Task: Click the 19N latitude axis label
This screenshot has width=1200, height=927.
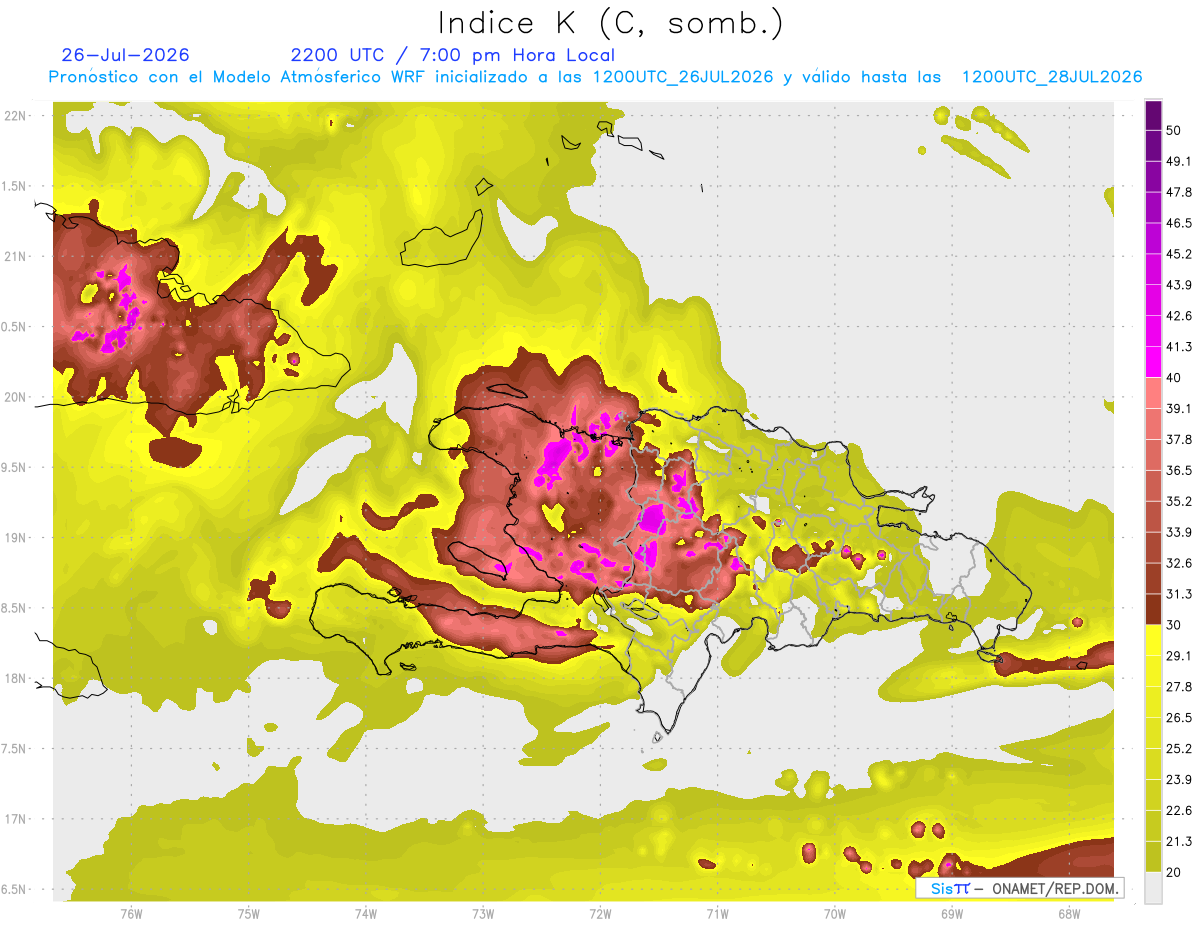Action: tap(17, 538)
